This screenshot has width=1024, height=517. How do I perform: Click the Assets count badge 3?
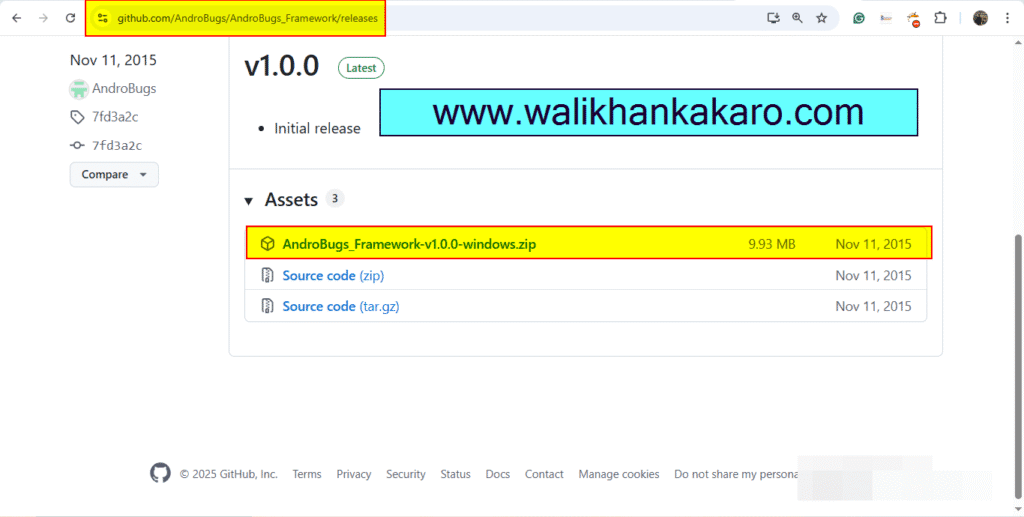[x=334, y=198]
